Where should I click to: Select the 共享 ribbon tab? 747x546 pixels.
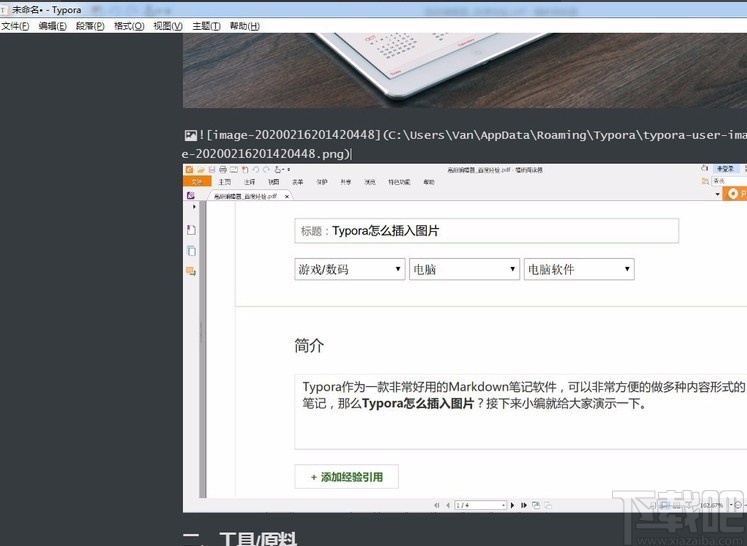tap(346, 182)
